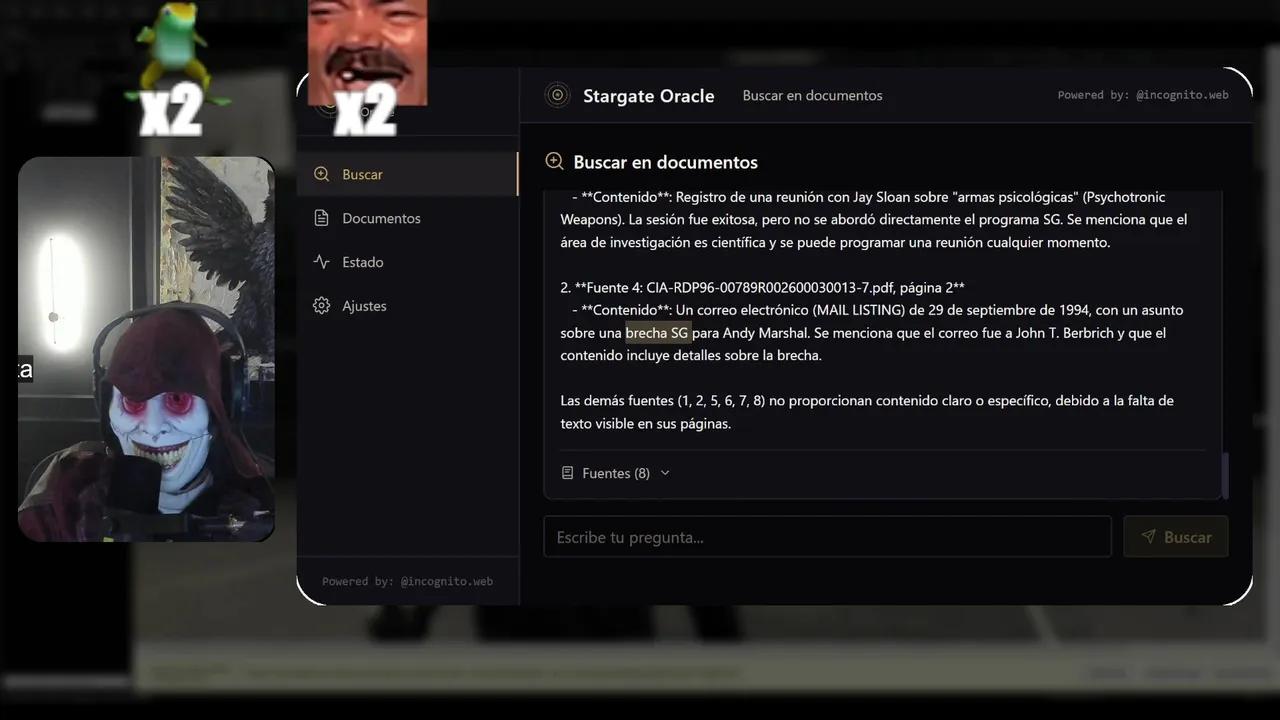Click the Fuentes (8) label

pyautogui.click(x=615, y=473)
